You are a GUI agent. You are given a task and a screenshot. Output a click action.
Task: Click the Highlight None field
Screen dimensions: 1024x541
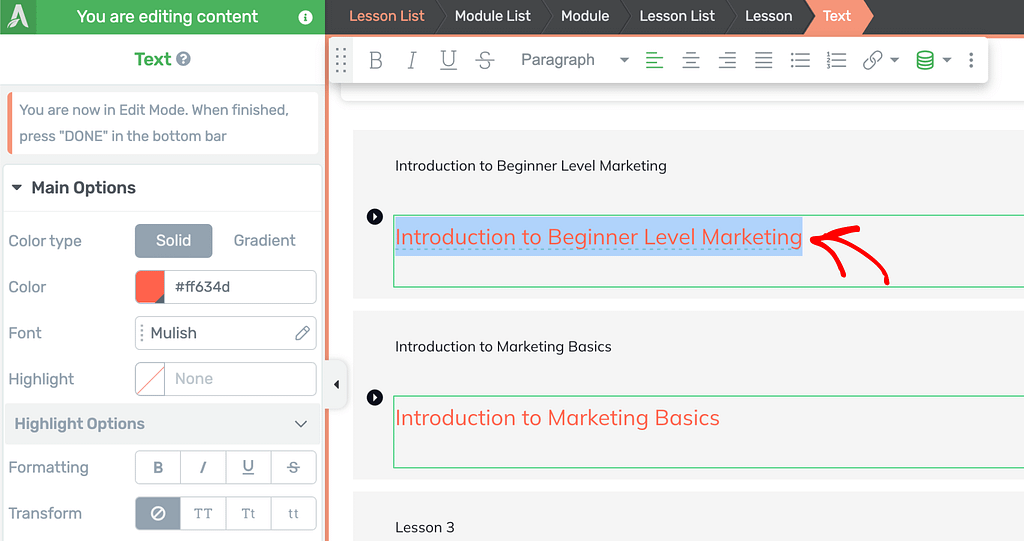click(240, 379)
